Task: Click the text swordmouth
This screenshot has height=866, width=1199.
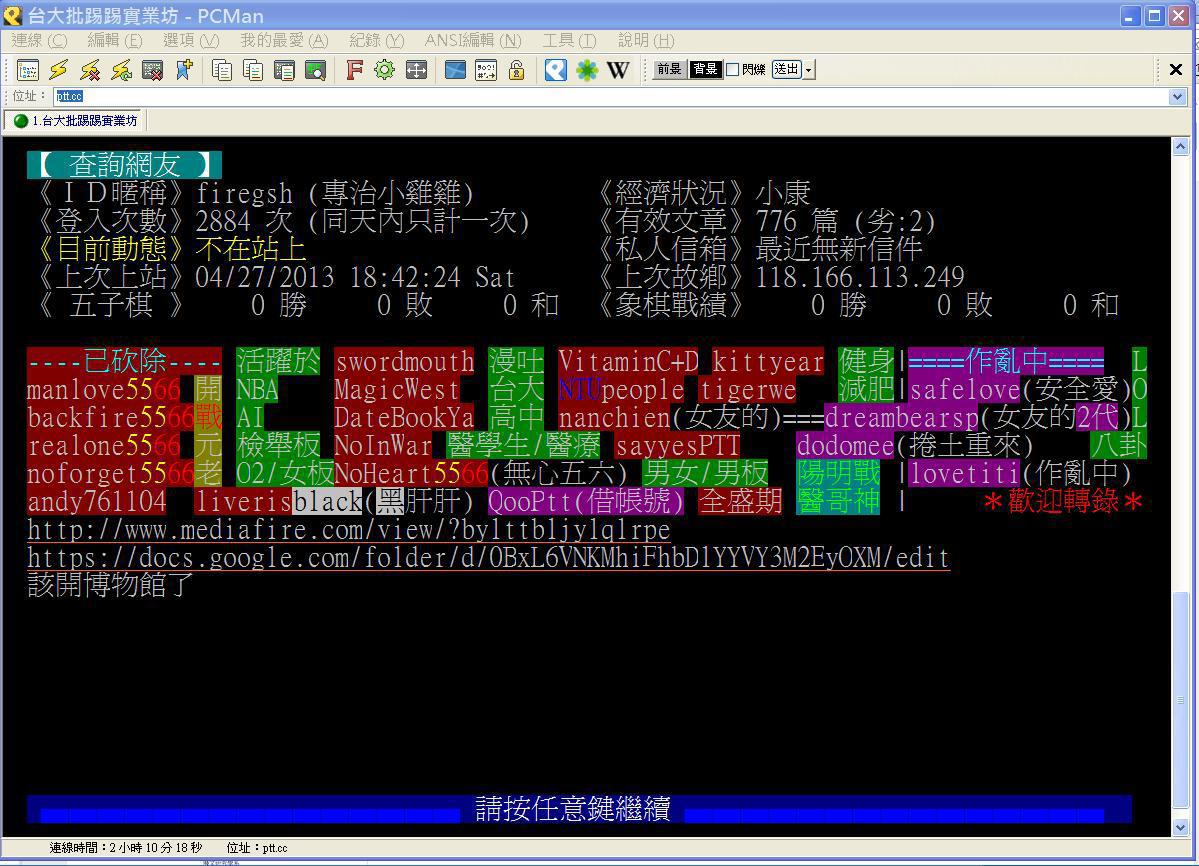Action: tap(405, 361)
